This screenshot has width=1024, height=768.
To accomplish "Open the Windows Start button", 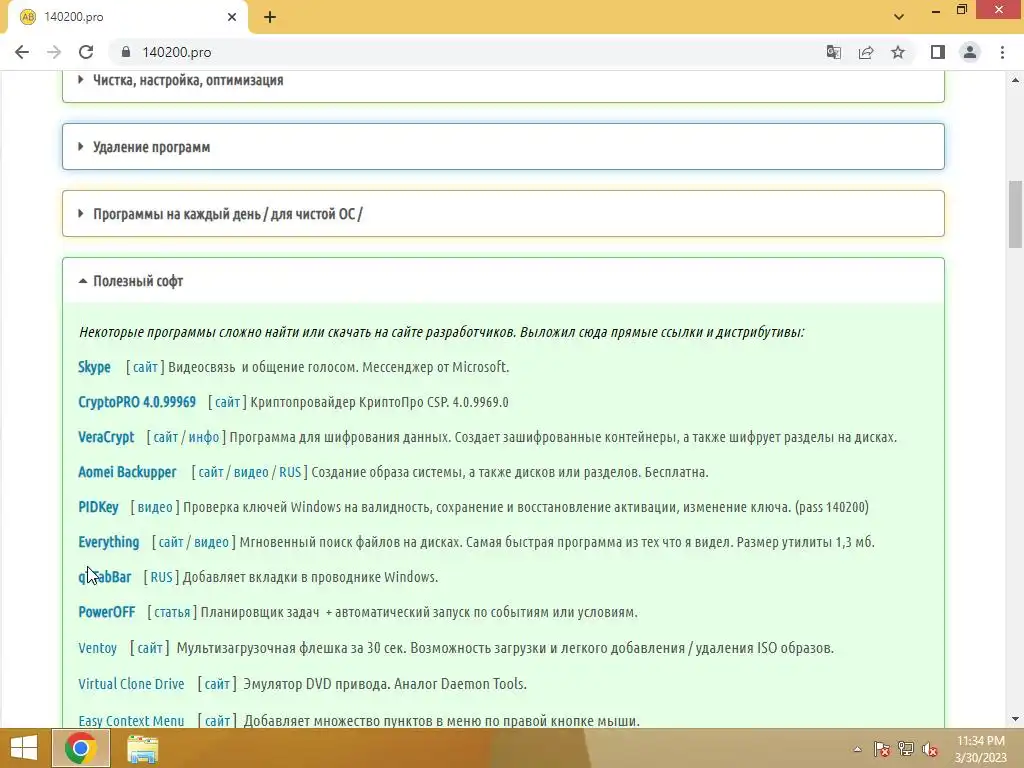I will (24, 748).
